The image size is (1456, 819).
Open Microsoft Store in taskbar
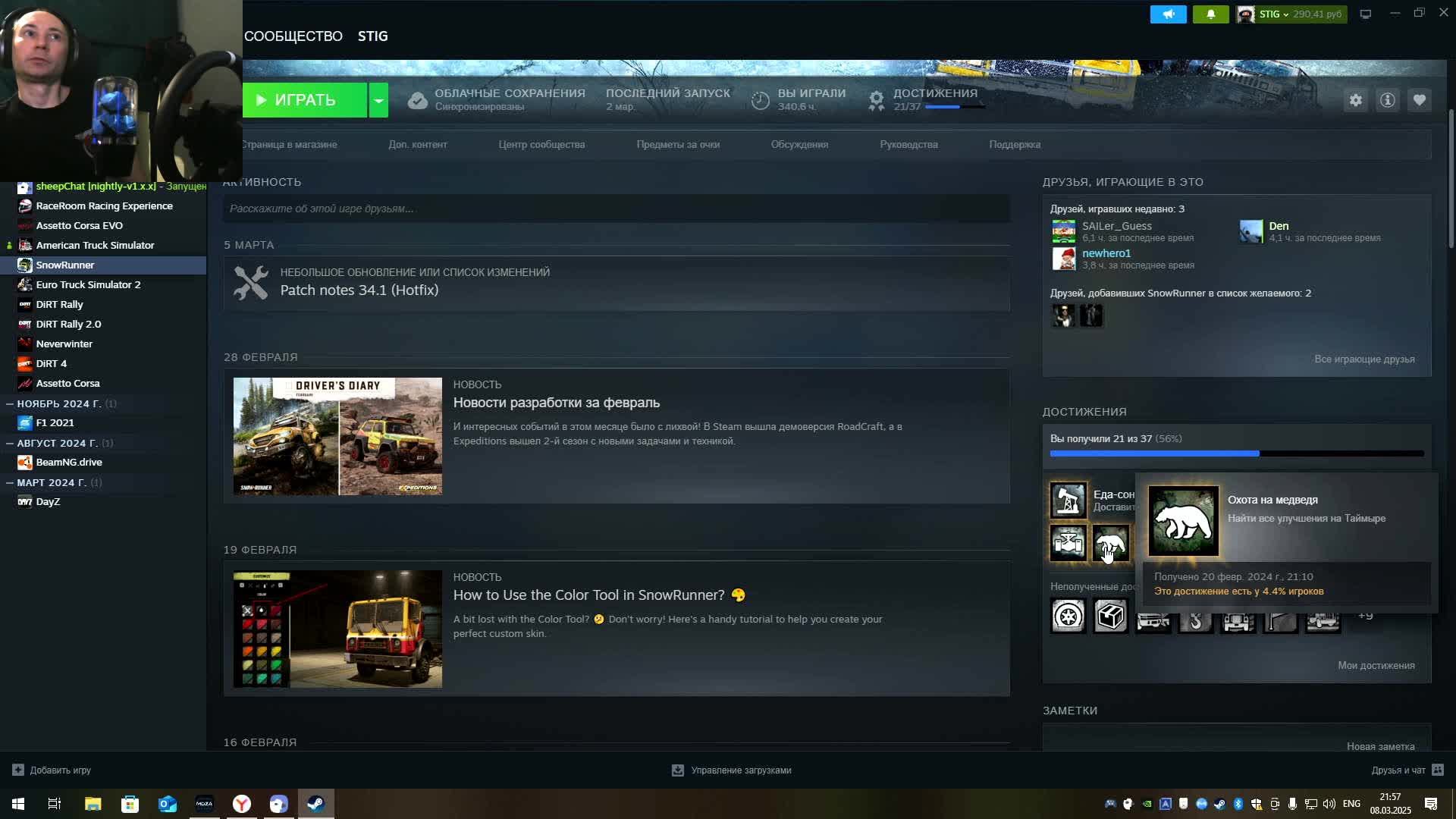click(x=130, y=804)
